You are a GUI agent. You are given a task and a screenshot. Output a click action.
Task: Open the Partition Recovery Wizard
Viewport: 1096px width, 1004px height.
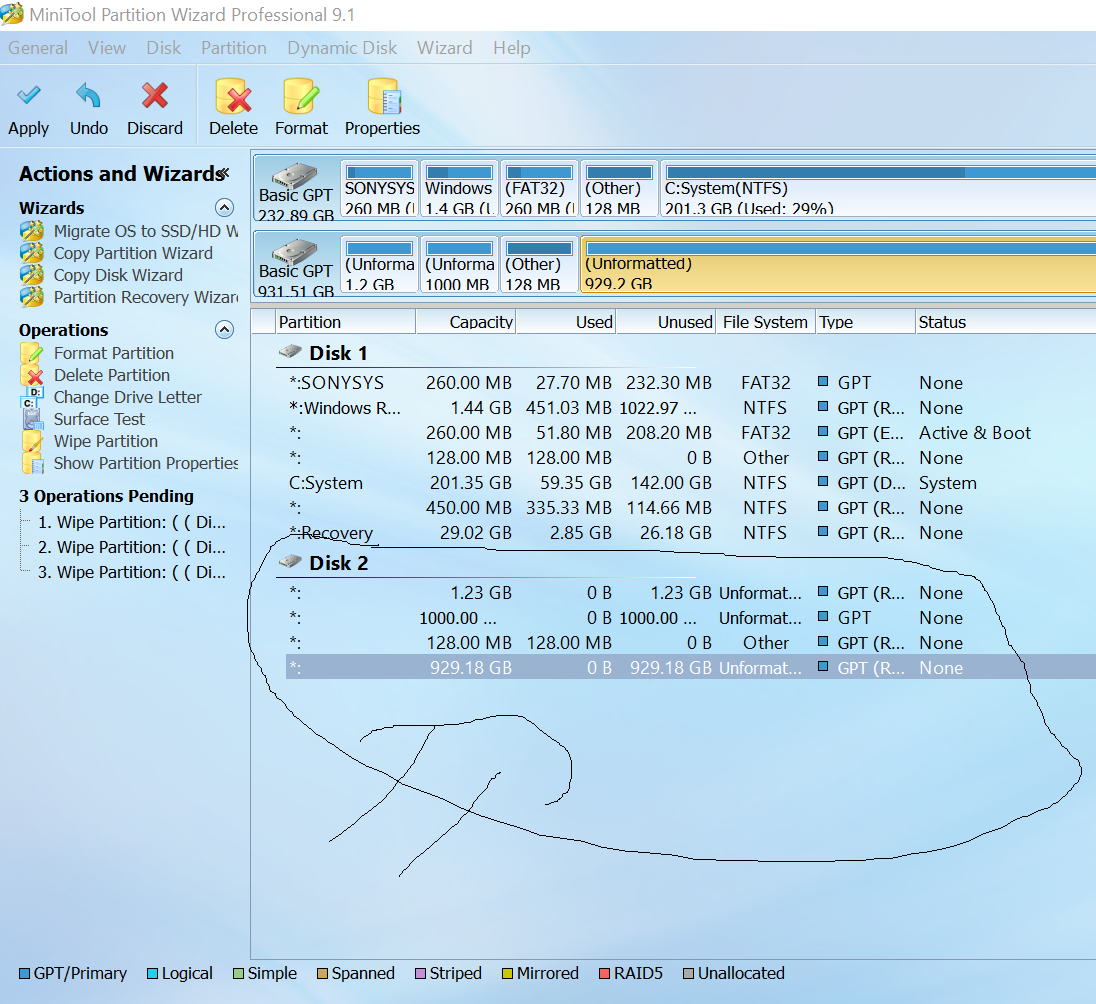click(130, 297)
